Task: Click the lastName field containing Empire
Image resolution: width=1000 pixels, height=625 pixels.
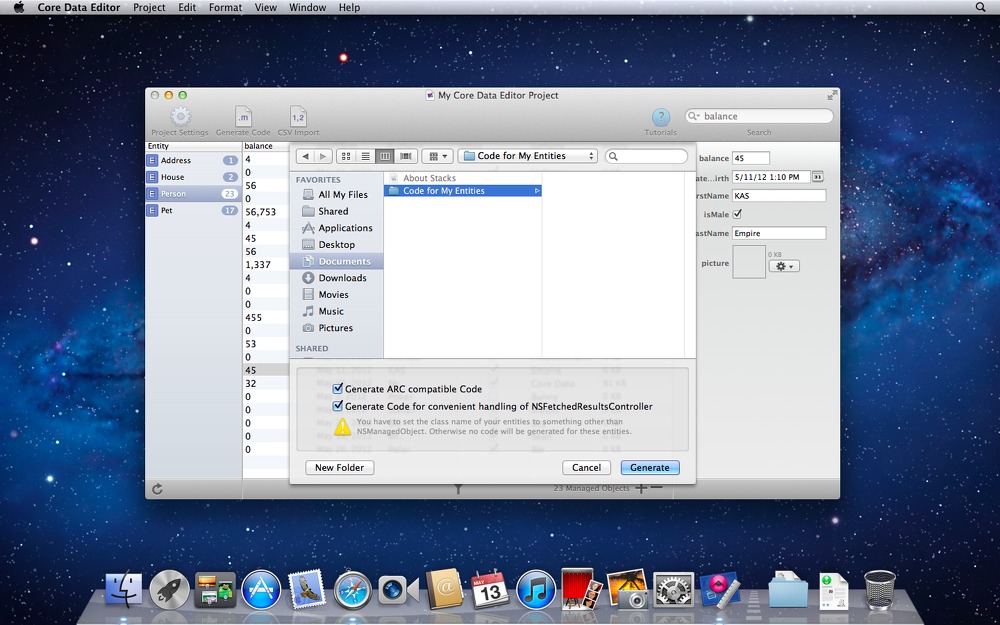Action: pos(779,233)
